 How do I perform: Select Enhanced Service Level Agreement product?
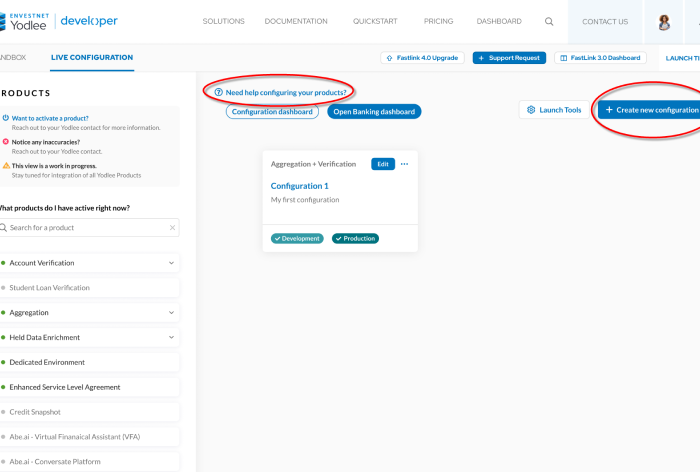89,387
